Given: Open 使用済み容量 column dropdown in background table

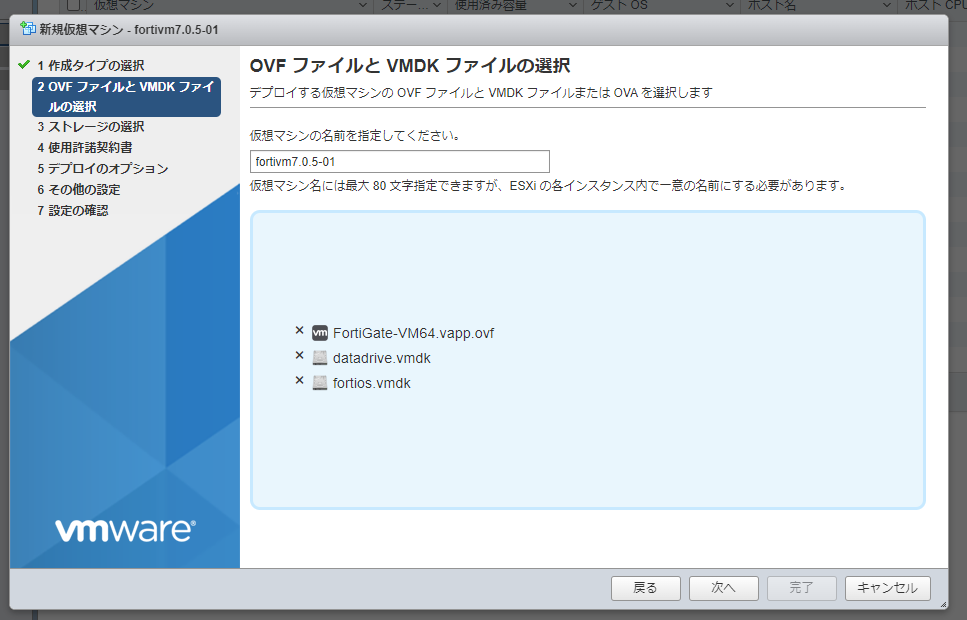Looking at the screenshot, I should [x=572, y=5].
